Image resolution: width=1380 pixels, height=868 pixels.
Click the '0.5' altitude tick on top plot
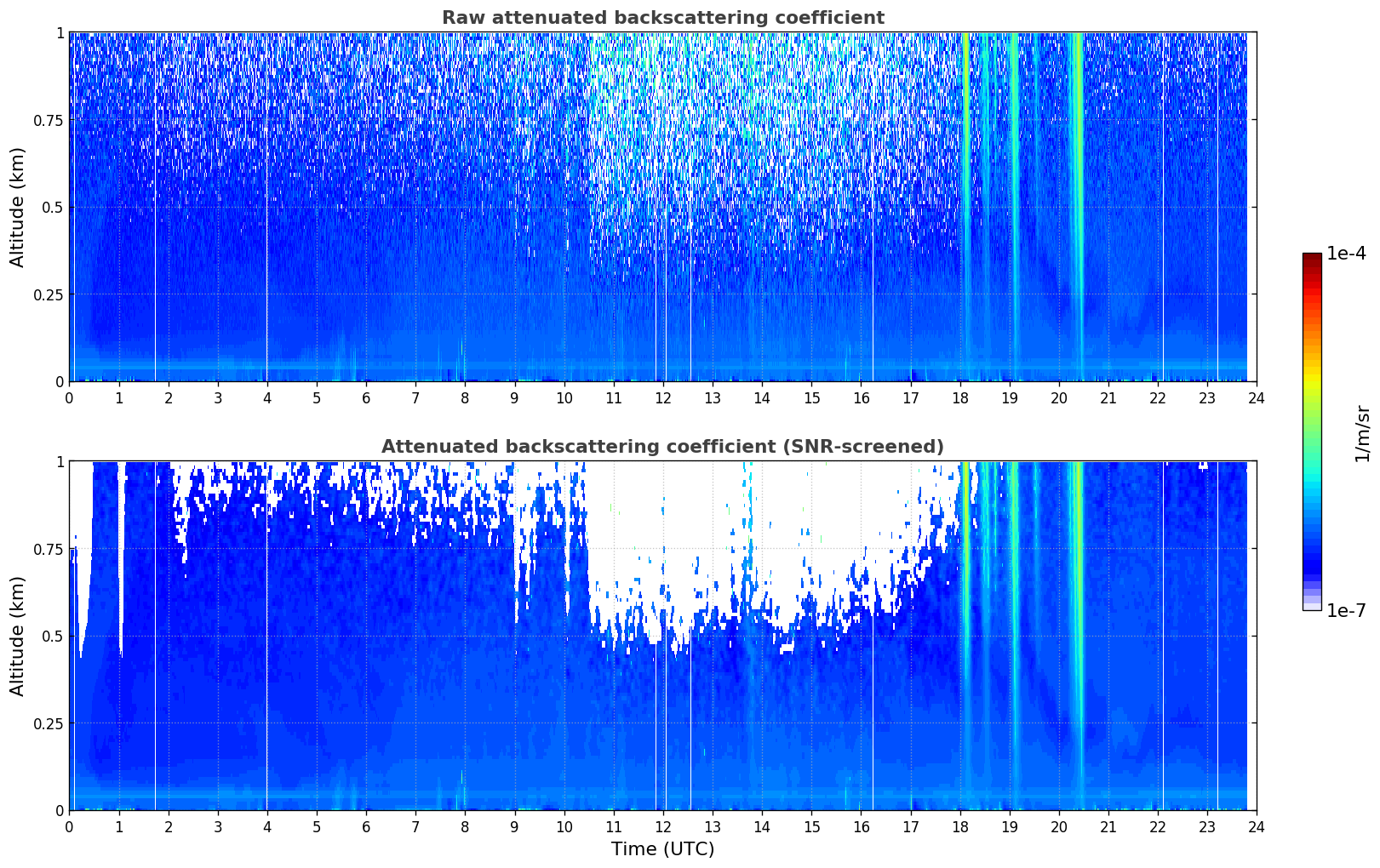point(53,208)
